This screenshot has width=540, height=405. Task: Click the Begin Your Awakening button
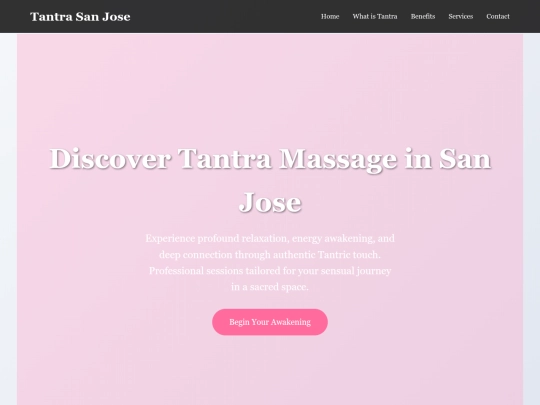pos(270,322)
